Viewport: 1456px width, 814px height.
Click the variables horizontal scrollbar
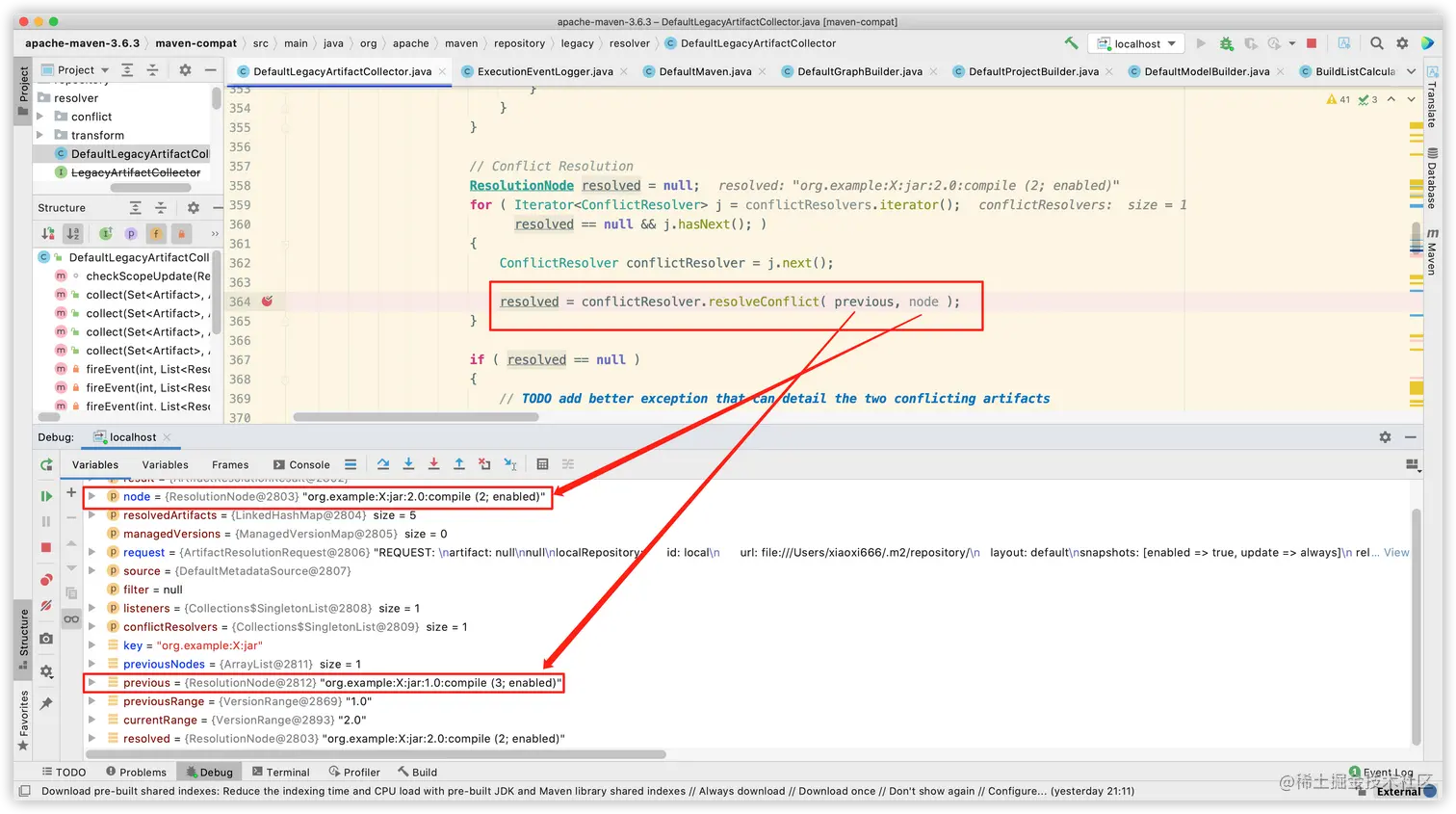pos(376,754)
